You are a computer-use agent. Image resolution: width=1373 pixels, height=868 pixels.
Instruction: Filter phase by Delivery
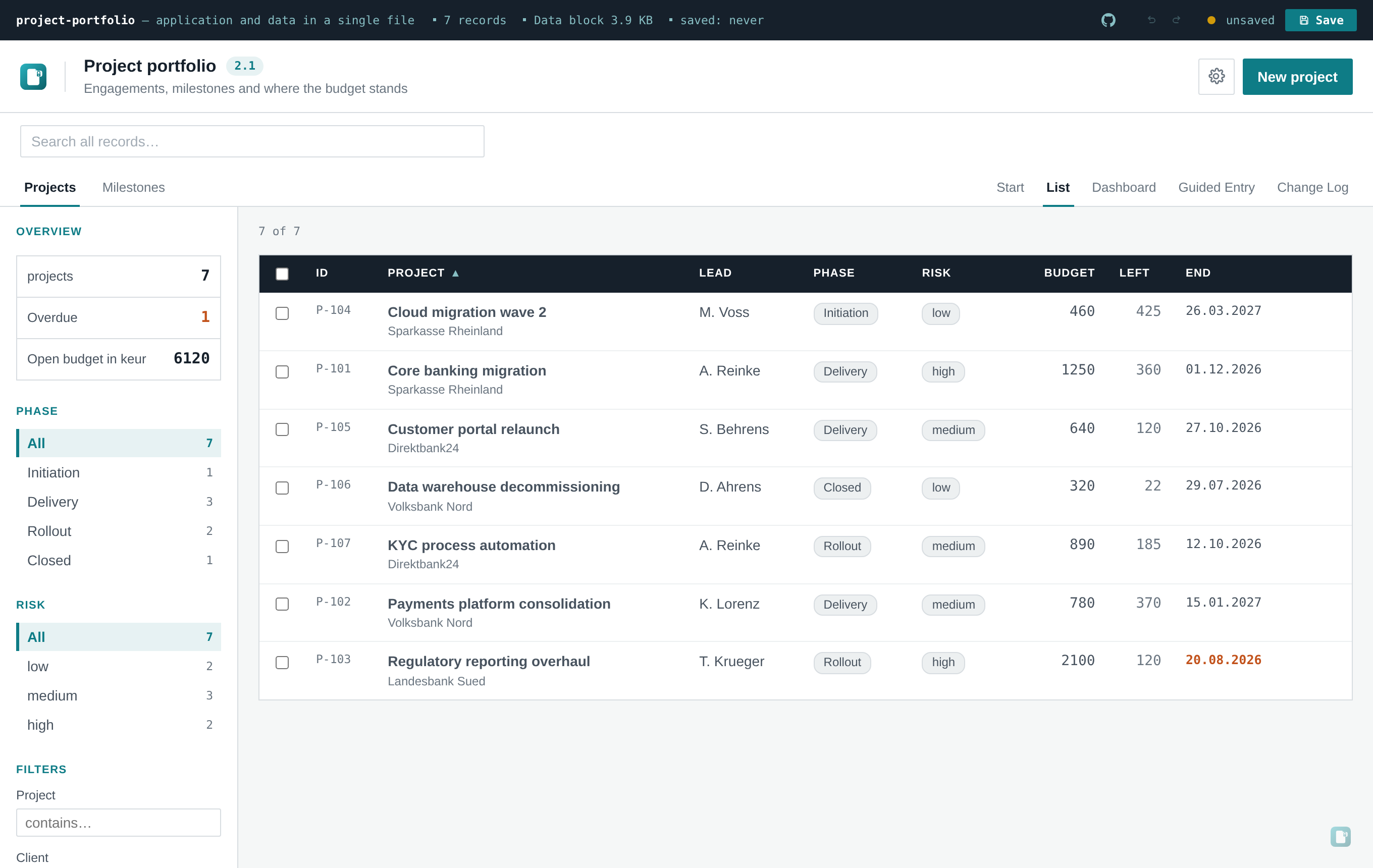pos(119,502)
